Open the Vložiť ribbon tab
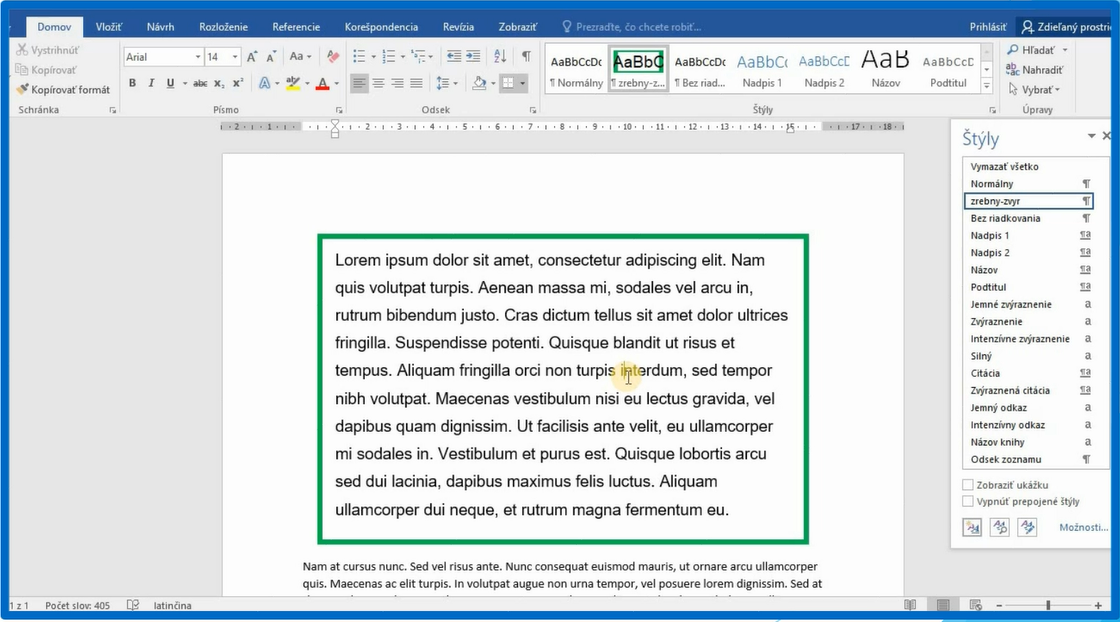 tap(109, 27)
